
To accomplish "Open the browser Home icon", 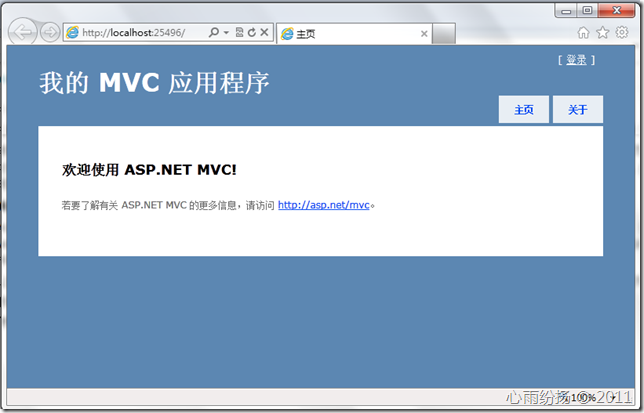I will pos(583,32).
